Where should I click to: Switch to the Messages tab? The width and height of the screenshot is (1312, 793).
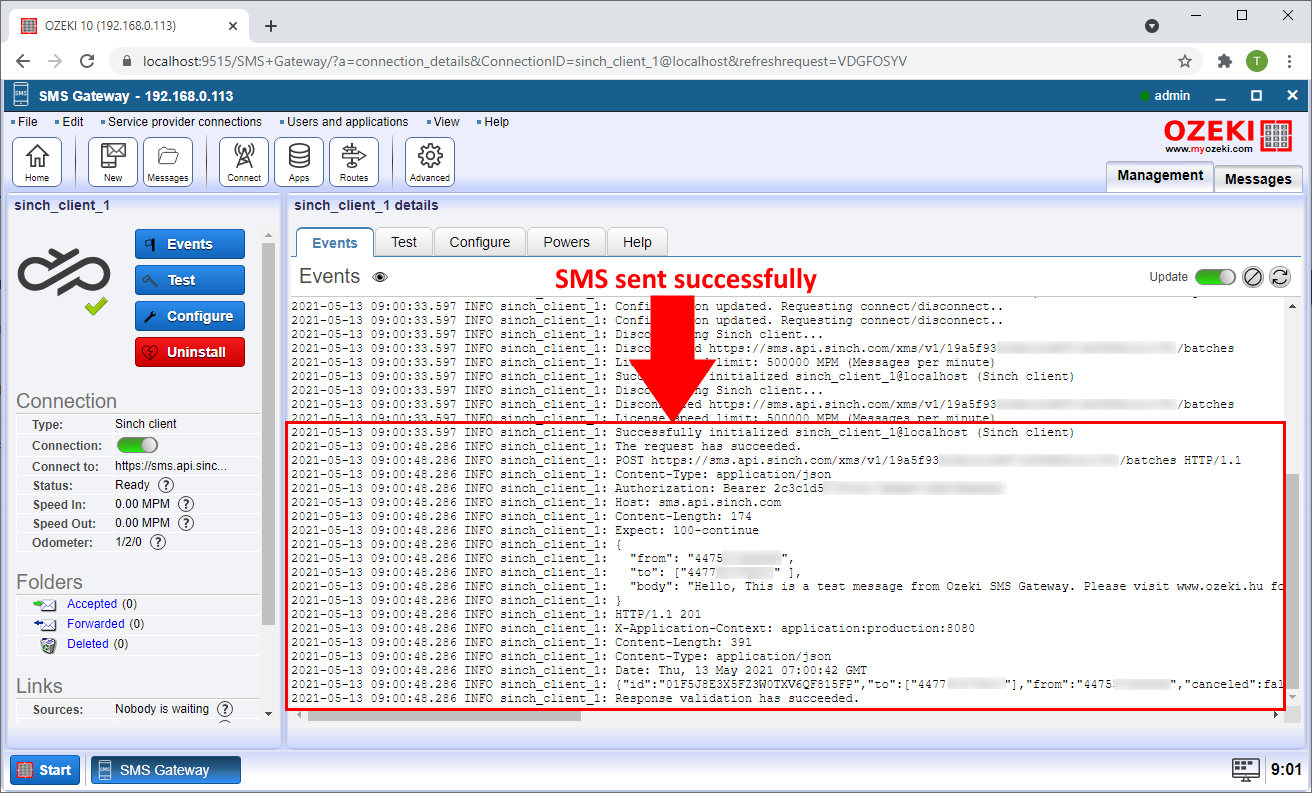point(1258,179)
